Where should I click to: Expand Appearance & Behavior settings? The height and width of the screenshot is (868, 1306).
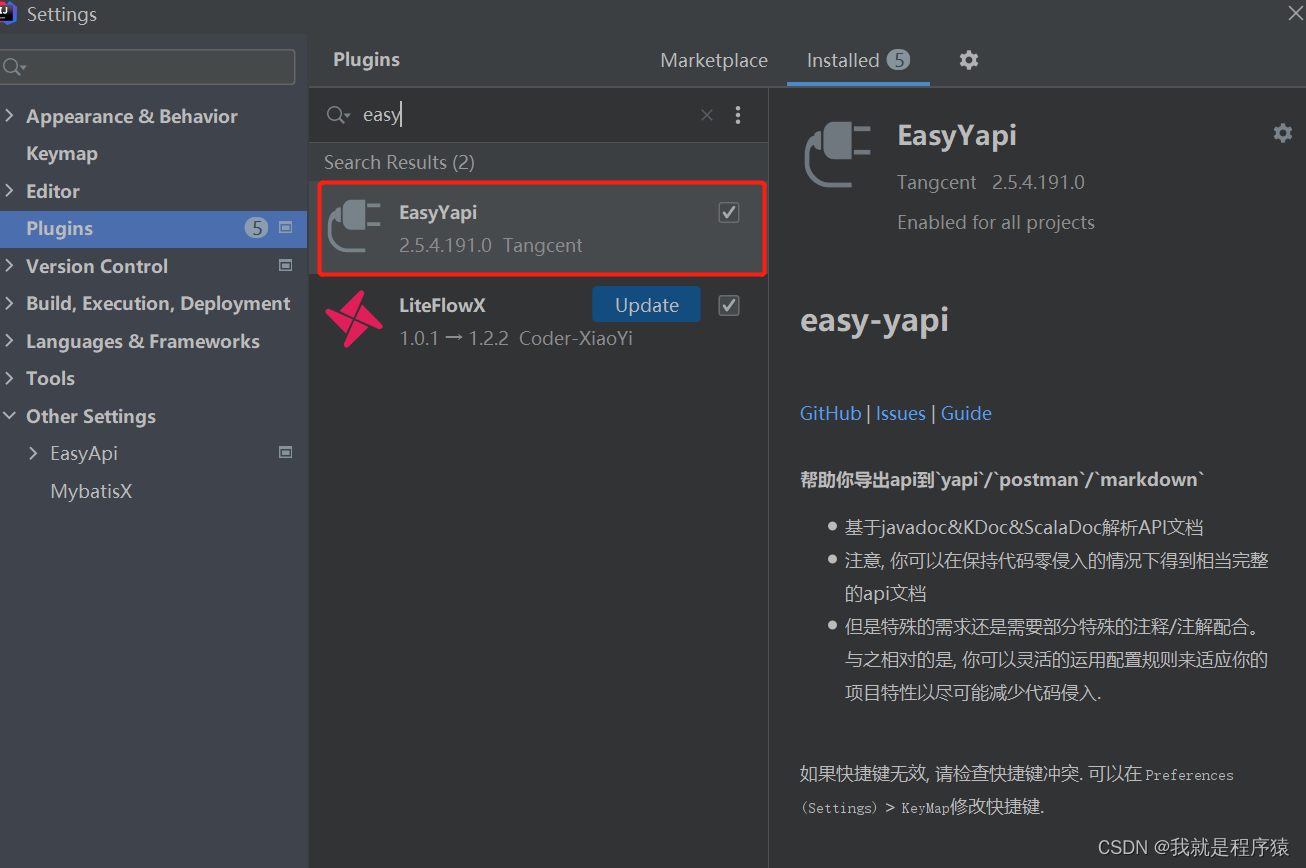[9, 116]
